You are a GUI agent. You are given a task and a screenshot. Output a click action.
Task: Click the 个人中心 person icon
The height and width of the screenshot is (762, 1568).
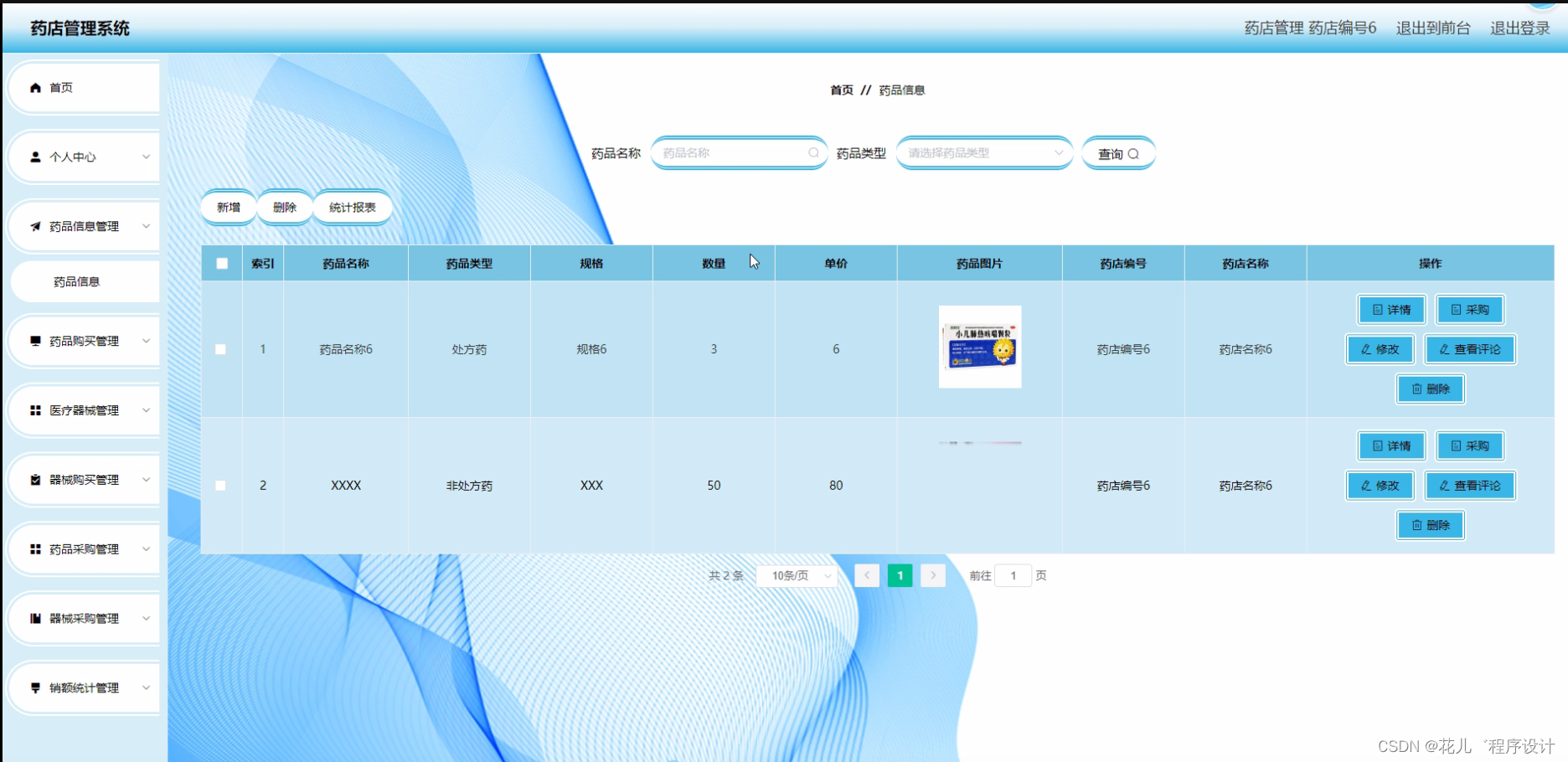35,157
